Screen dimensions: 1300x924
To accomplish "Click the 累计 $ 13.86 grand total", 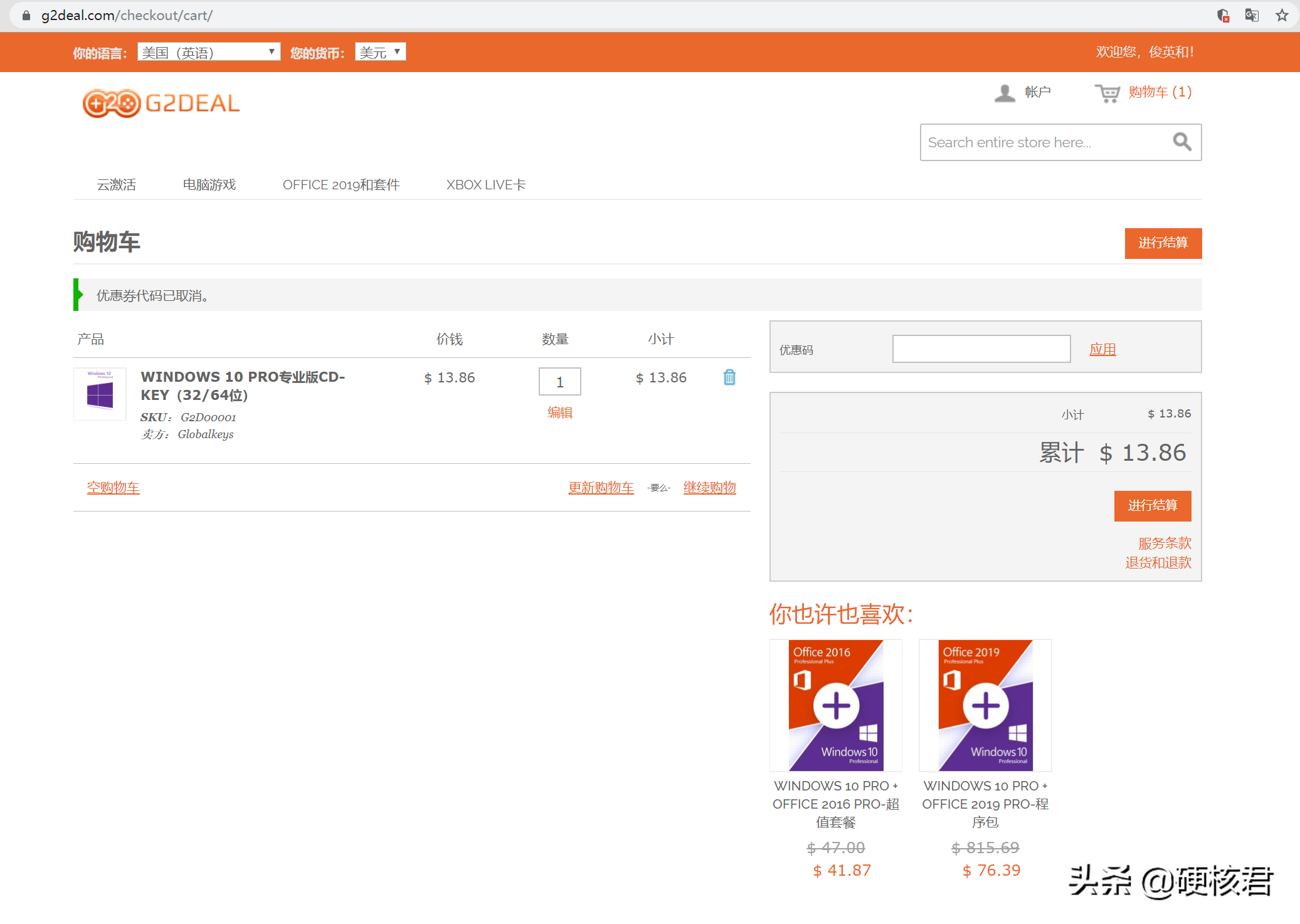I will [x=1112, y=453].
